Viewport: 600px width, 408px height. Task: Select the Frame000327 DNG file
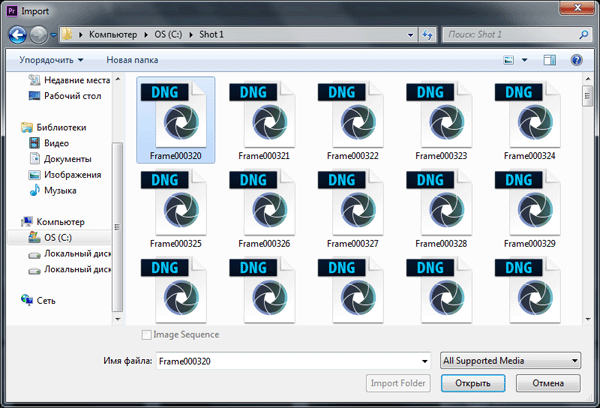(352, 208)
